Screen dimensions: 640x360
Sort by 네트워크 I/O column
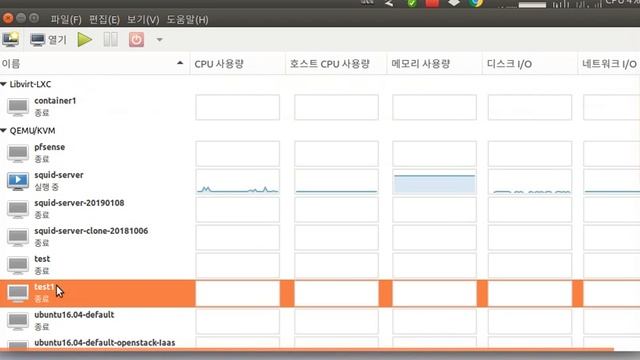coord(609,64)
